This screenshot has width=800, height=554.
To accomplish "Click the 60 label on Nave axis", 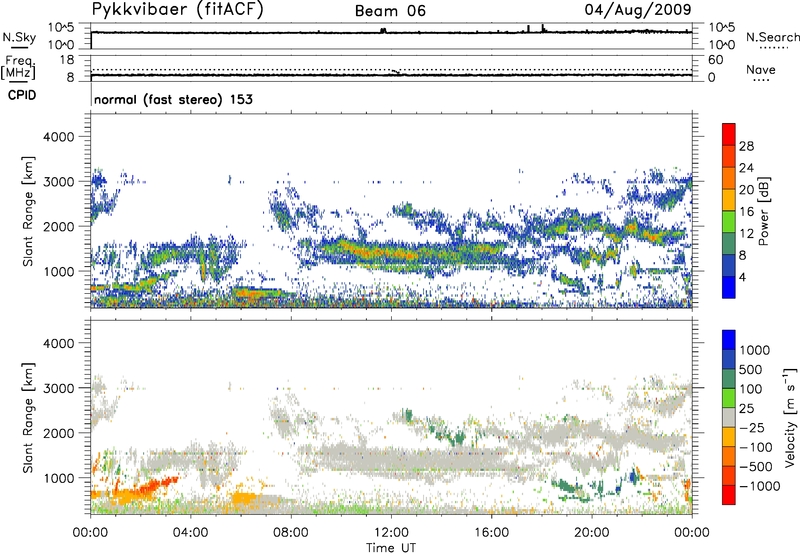I will click(715, 60).
